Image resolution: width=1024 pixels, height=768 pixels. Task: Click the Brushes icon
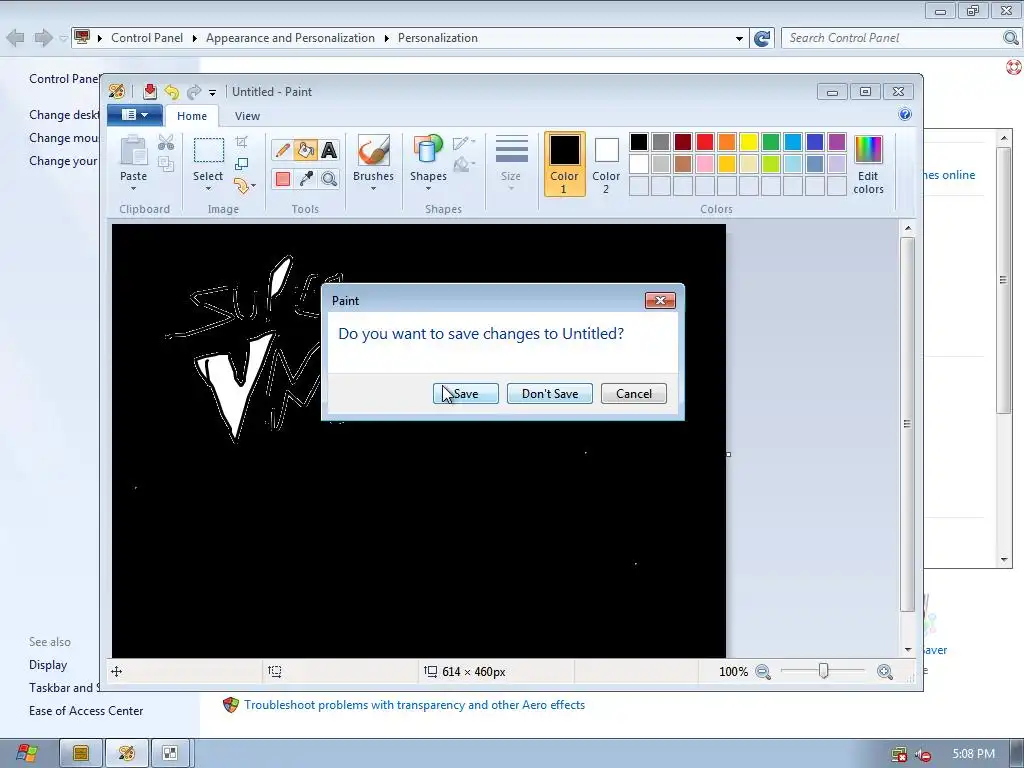[x=374, y=151]
